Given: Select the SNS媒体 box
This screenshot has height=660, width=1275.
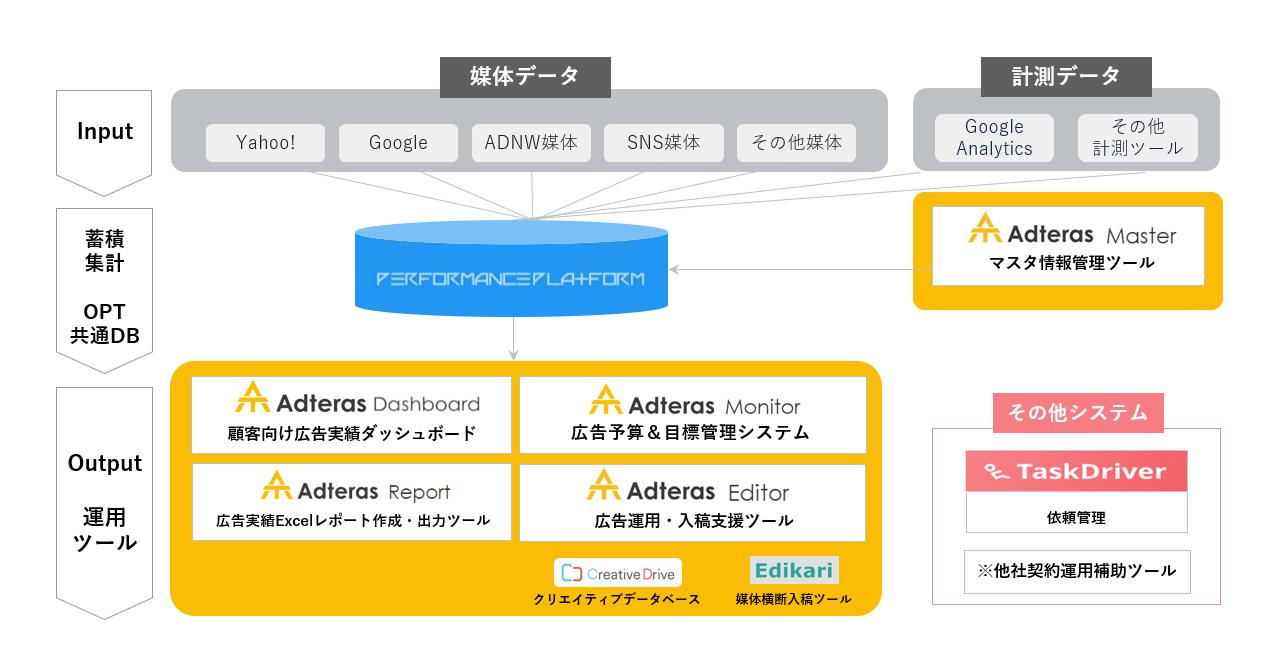Looking at the screenshot, I should tap(663, 142).
